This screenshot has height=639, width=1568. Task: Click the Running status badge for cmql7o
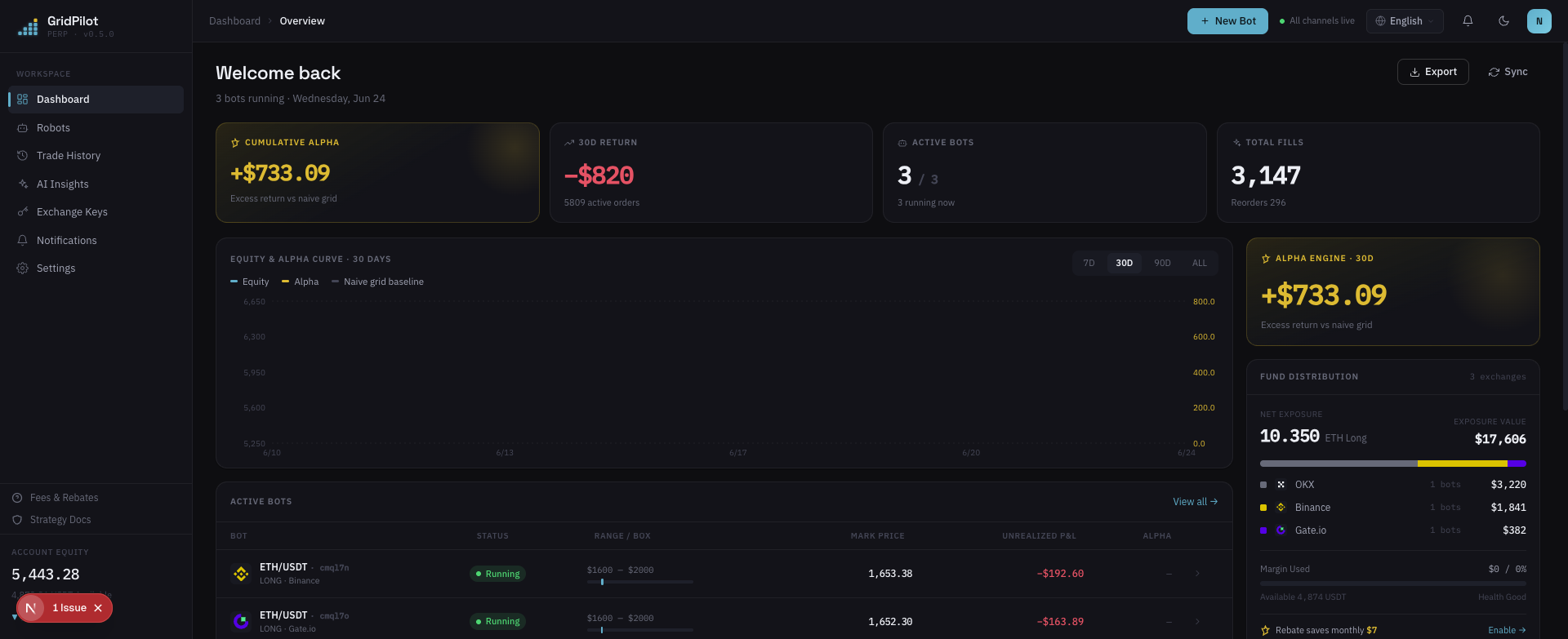coord(497,622)
